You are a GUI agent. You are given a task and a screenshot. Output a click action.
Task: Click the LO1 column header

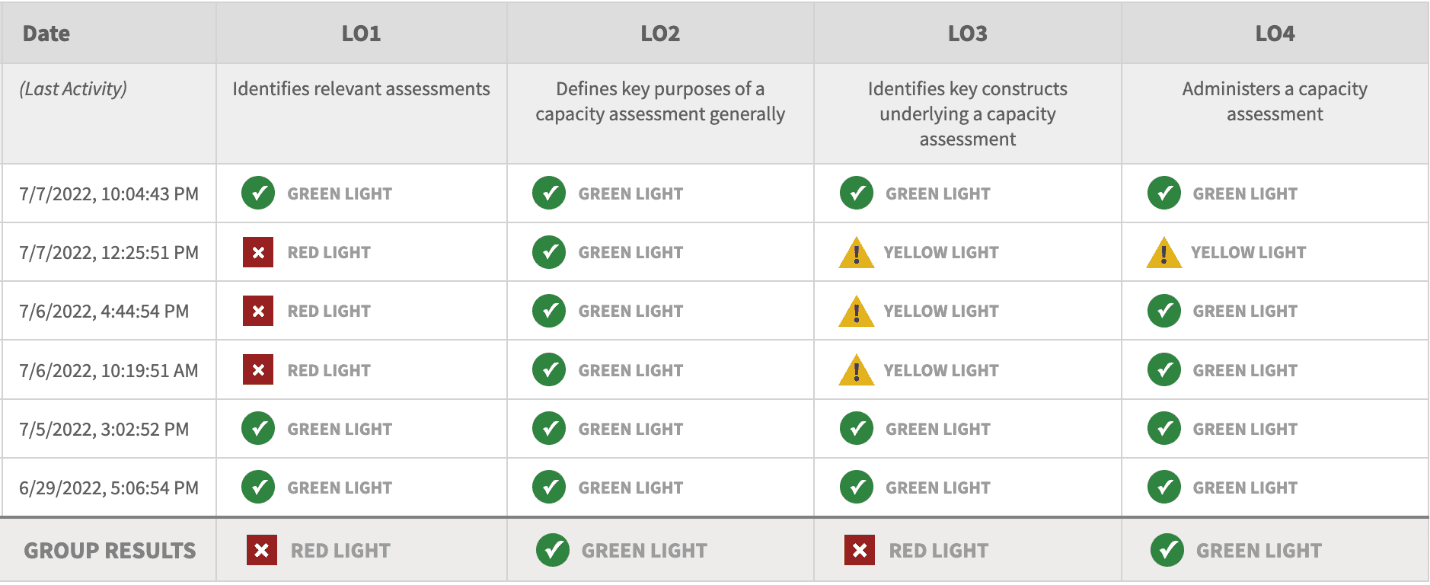(x=361, y=33)
